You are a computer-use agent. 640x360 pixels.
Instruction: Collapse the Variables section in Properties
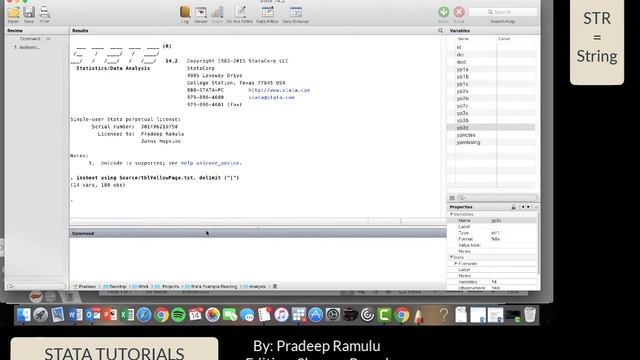coord(451,214)
